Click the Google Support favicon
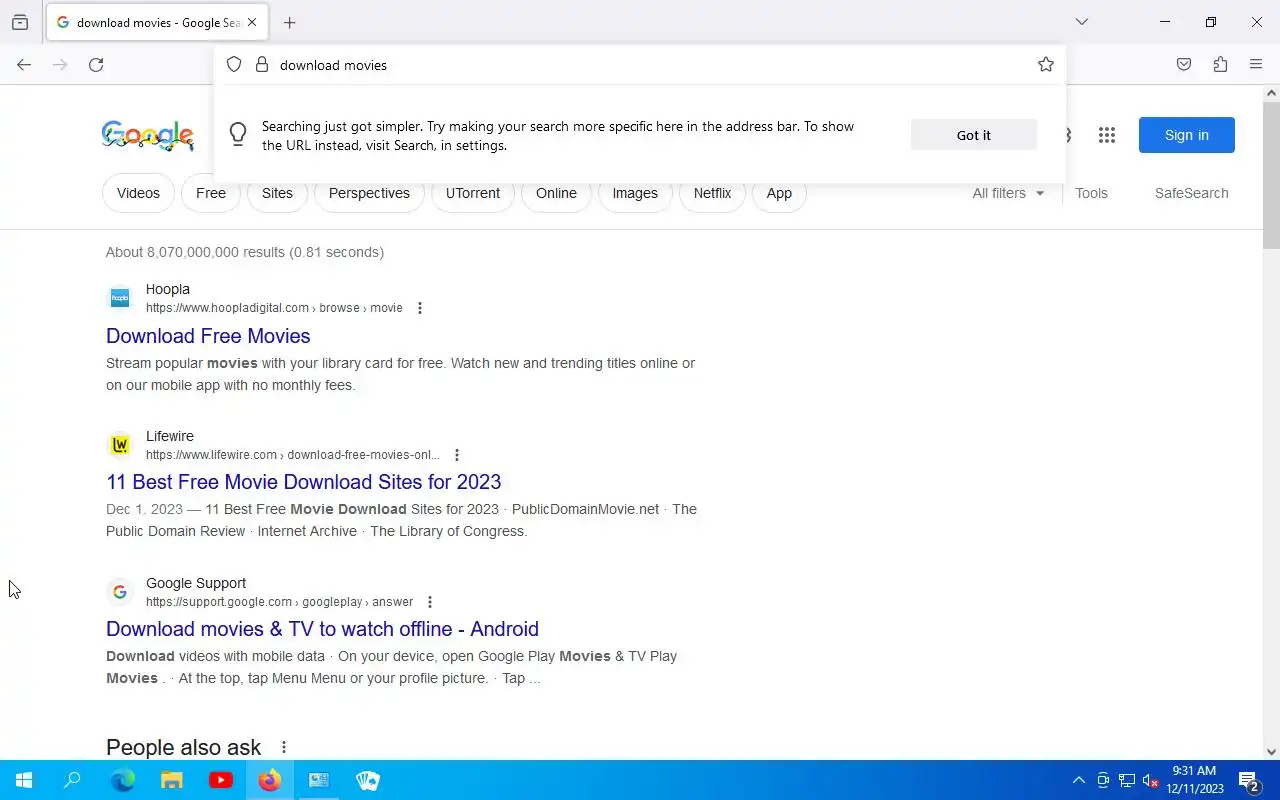 point(120,591)
